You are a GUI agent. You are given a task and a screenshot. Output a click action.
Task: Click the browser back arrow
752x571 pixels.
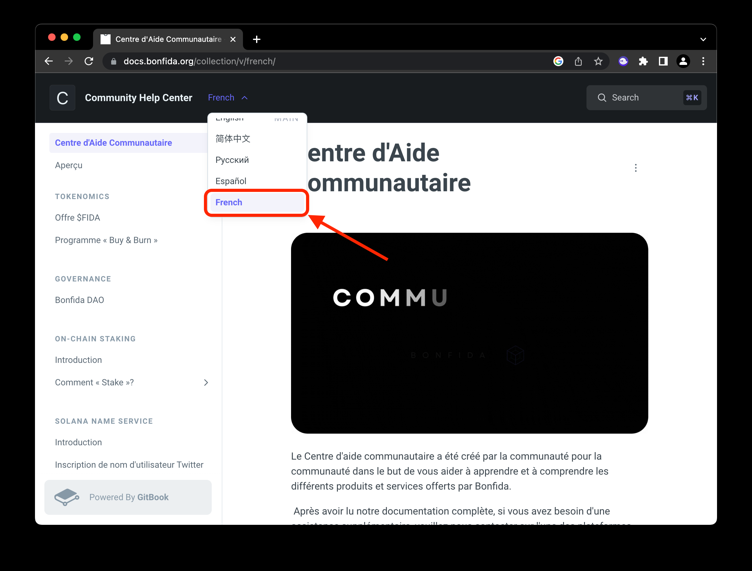point(48,61)
